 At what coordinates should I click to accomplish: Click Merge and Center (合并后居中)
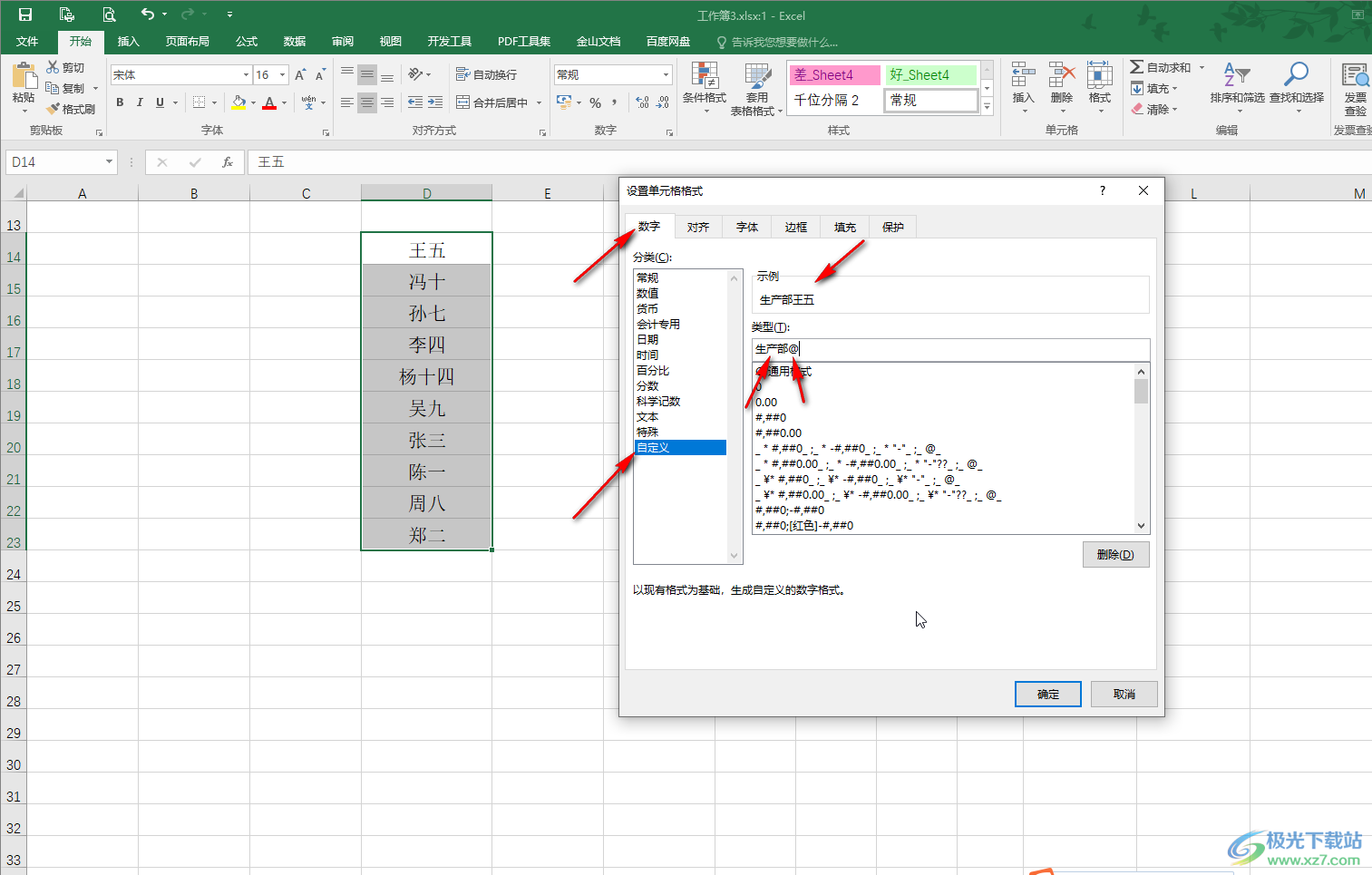(x=491, y=102)
